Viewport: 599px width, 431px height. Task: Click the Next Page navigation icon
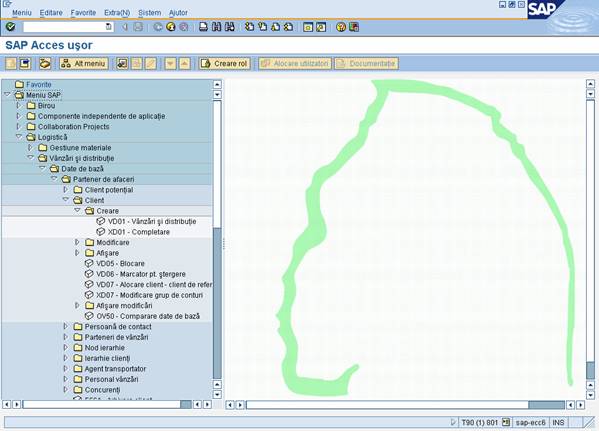[x=275, y=27]
